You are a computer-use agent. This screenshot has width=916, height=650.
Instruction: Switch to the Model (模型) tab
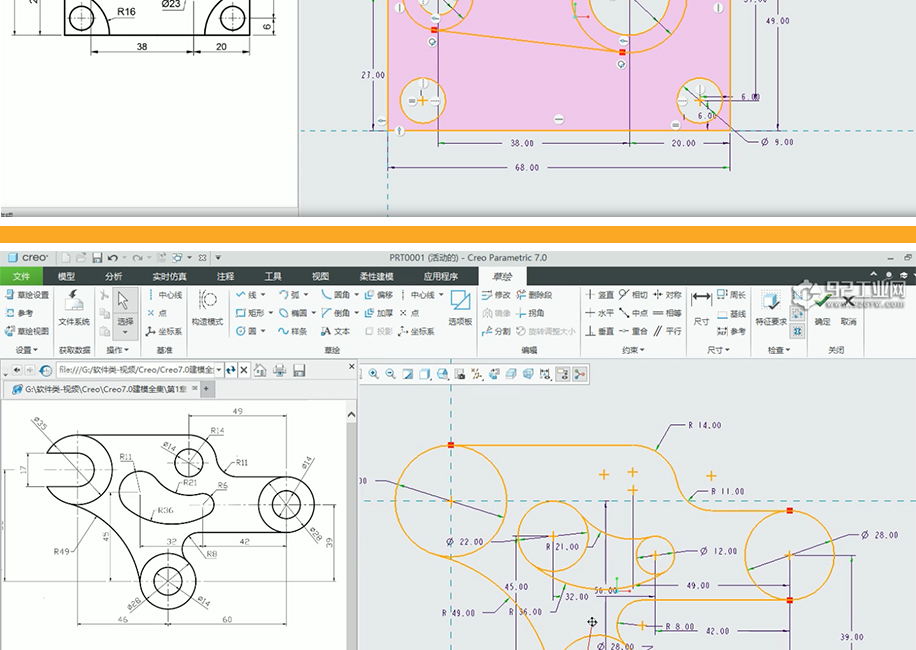tap(67, 276)
